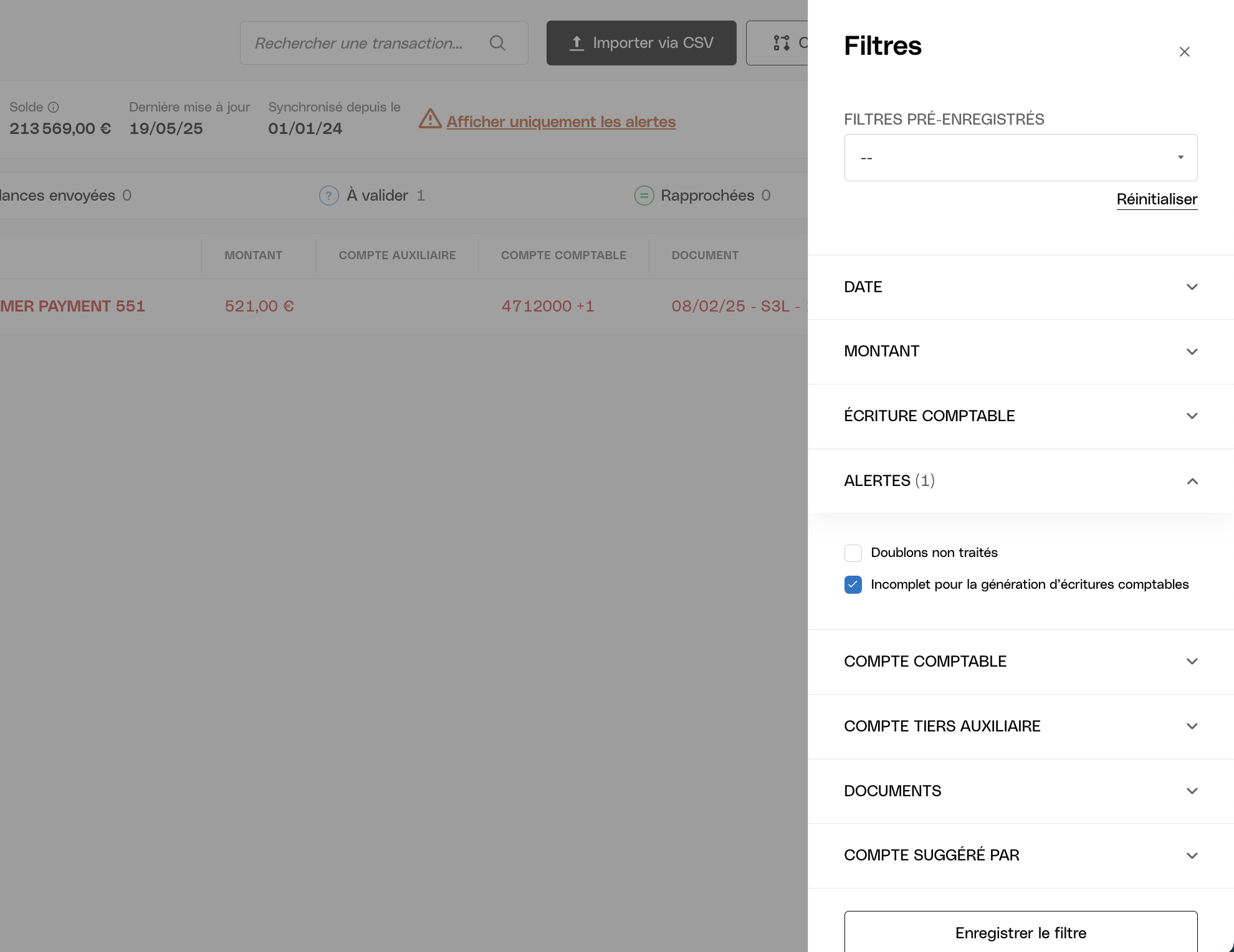Click the À valider question mark icon
Viewport: 1234px width, 952px height.
328,196
